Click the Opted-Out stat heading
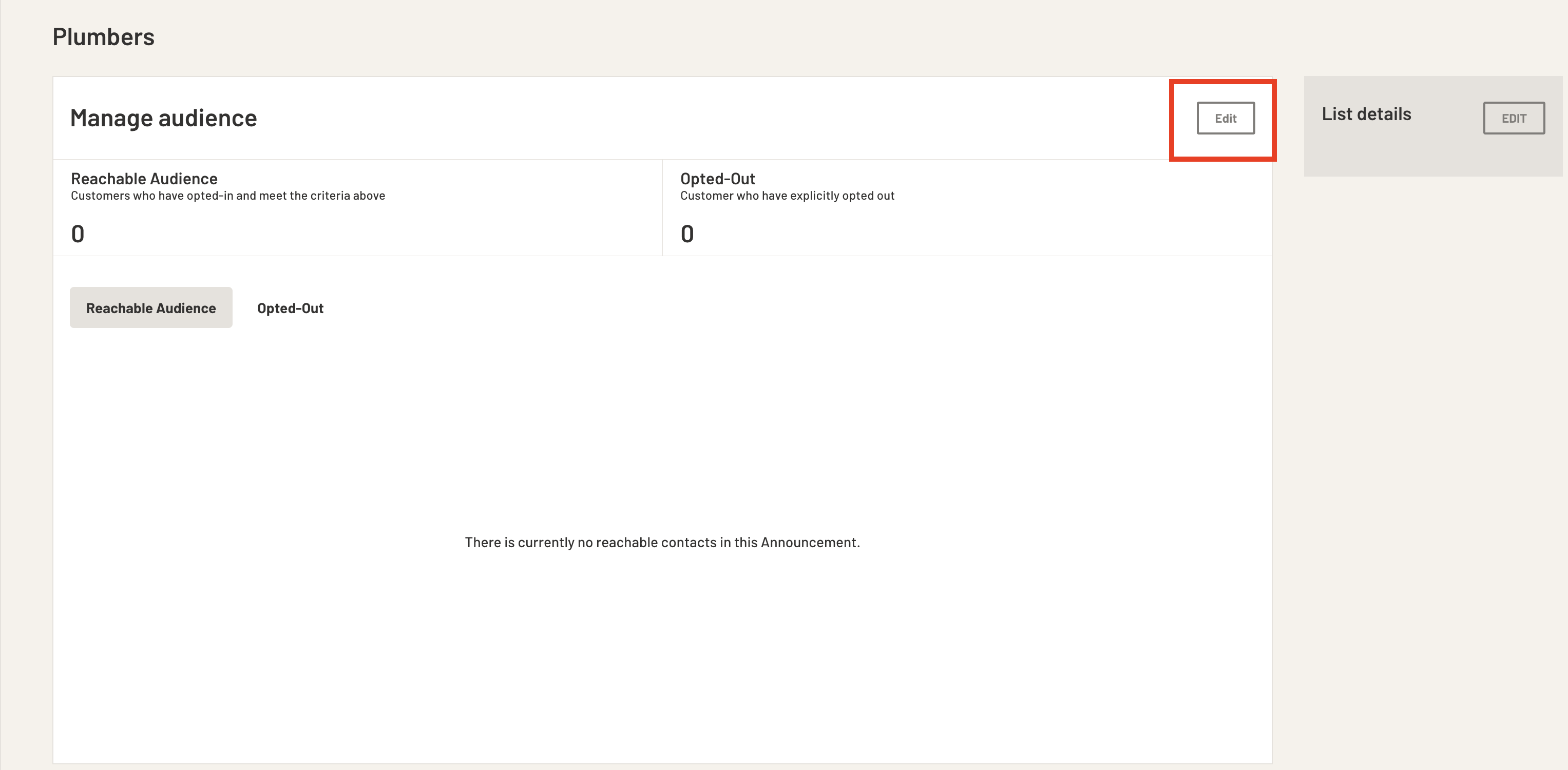Image resolution: width=1568 pixels, height=770 pixels. (x=718, y=178)
